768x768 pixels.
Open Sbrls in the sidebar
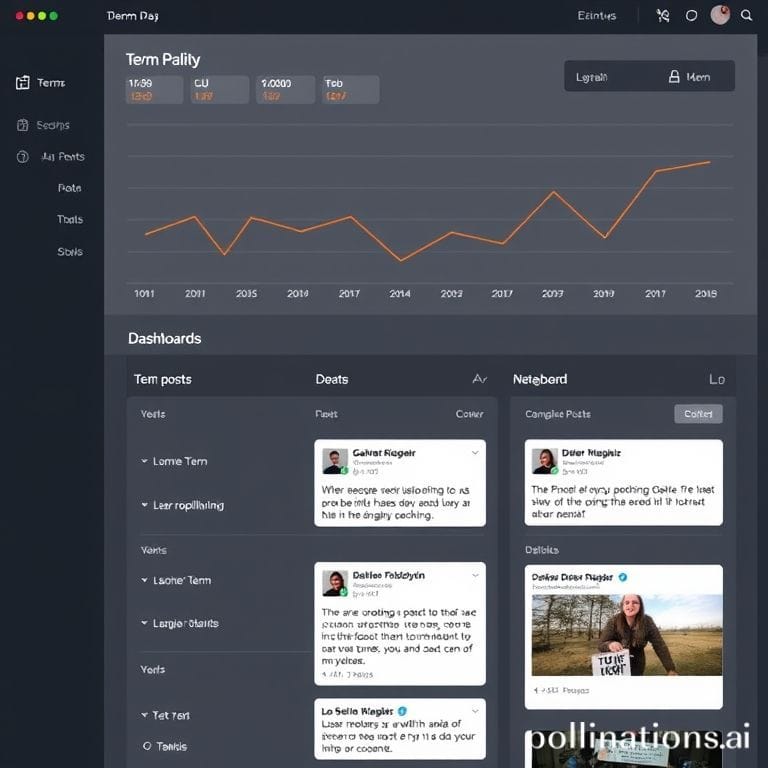point(70,252)
